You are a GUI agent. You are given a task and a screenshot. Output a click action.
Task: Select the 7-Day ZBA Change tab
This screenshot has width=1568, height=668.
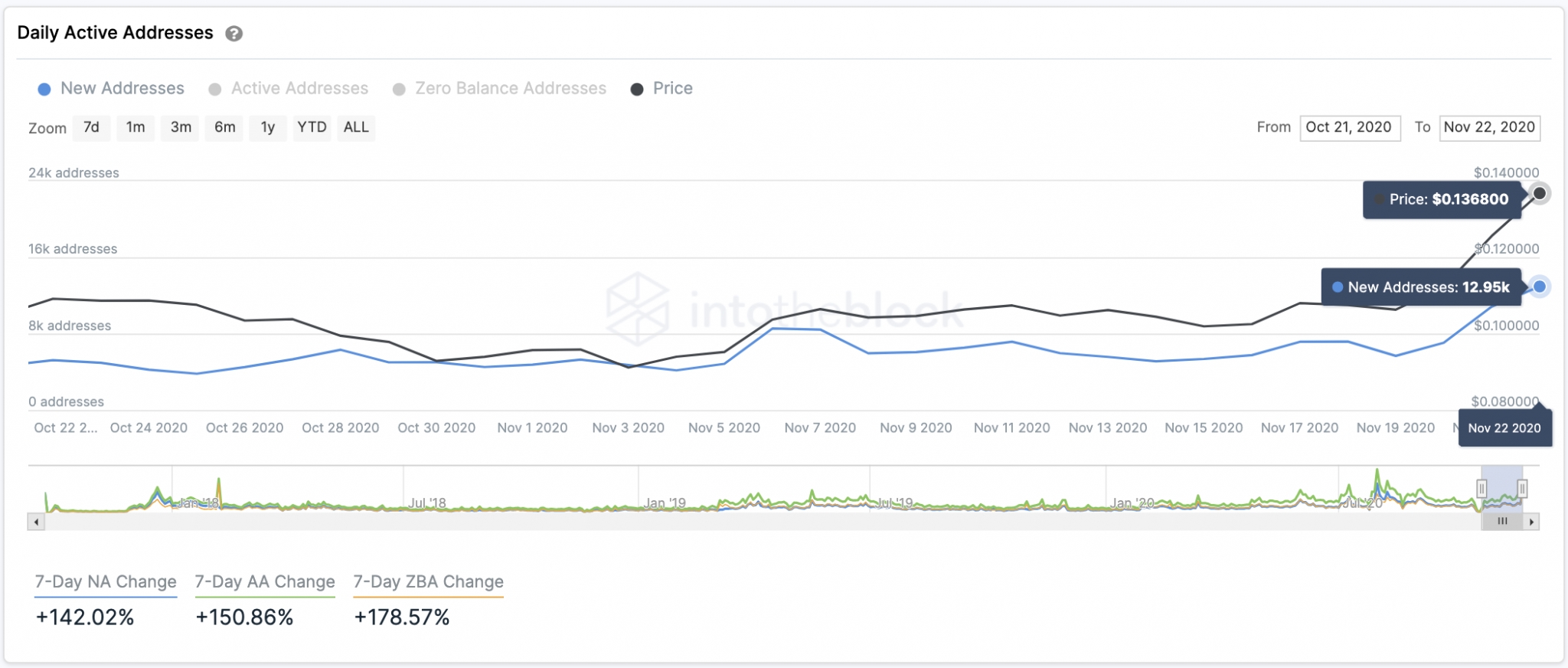pos(428,582)
